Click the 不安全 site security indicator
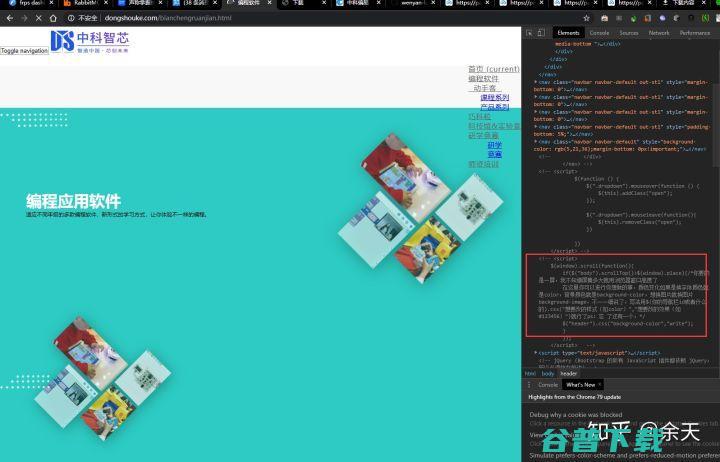Screen dimensions: 720x462 [83, 18]
